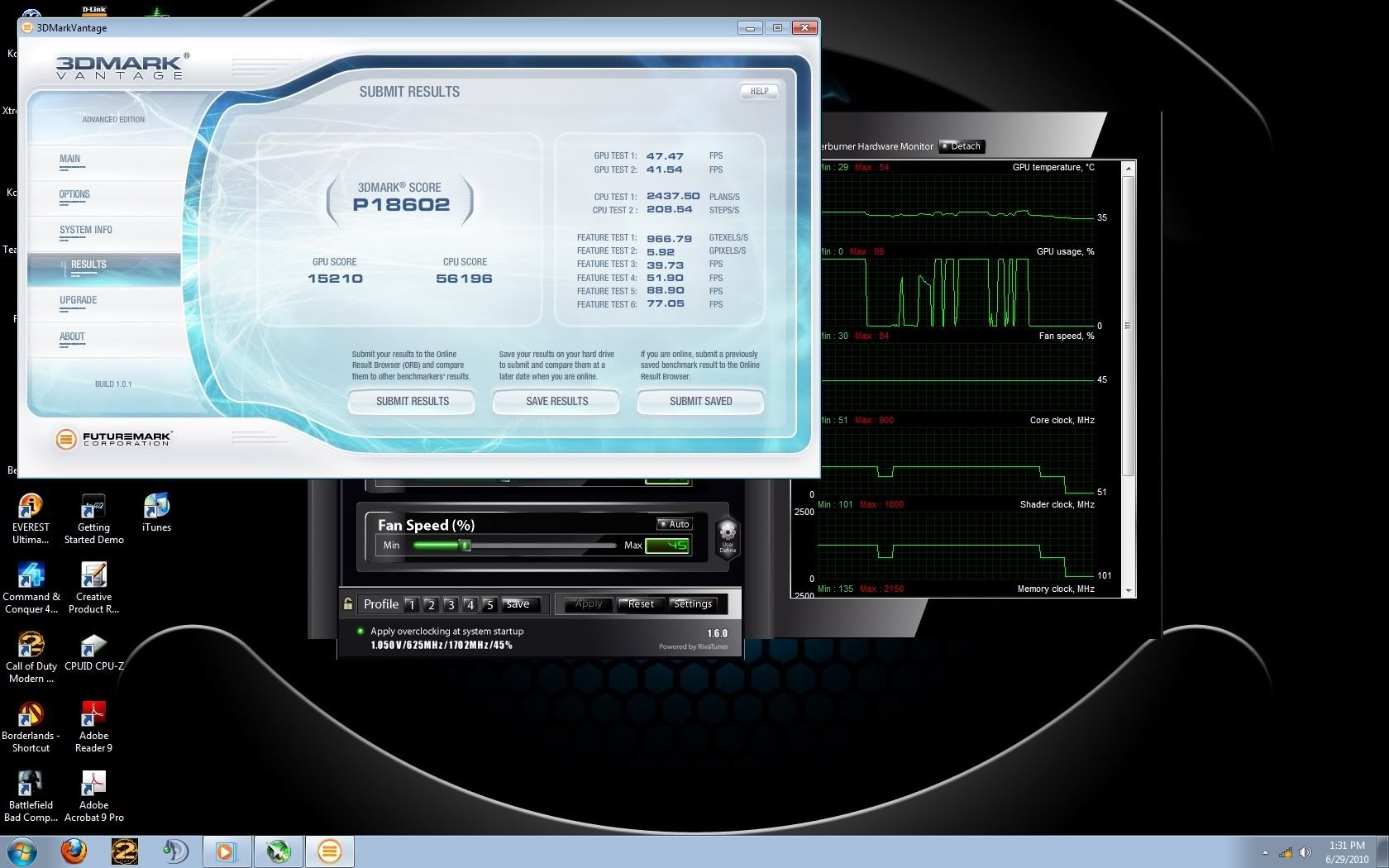
Task: Click the hardware monitor scroll up arrow
Action: (x=1129, y=169)
